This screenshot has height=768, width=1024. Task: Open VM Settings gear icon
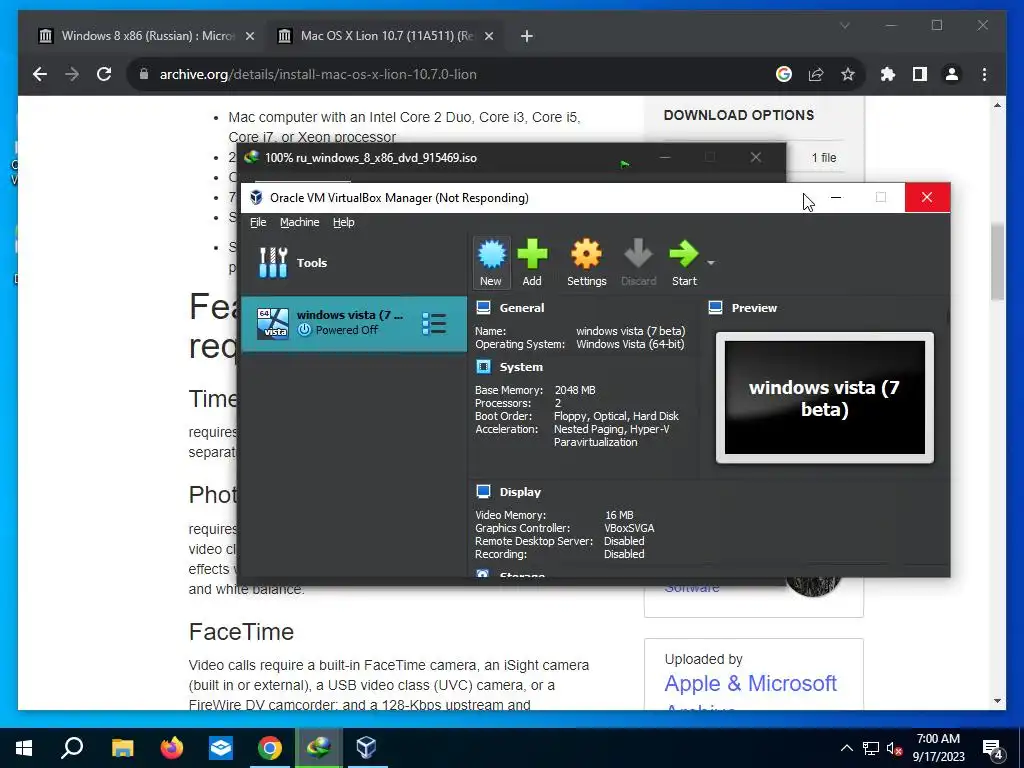586,263
